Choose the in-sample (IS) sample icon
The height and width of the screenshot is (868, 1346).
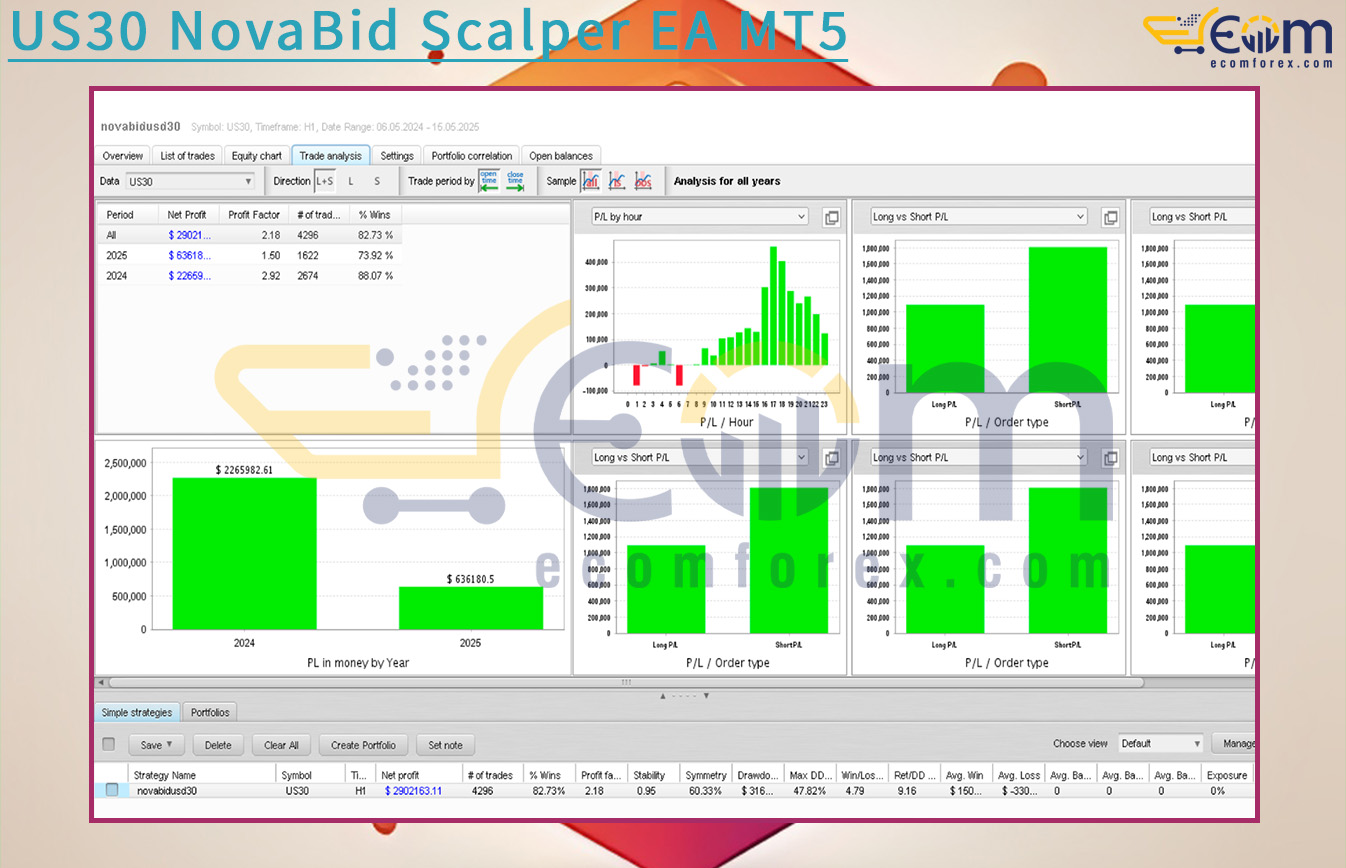point(617,181)
